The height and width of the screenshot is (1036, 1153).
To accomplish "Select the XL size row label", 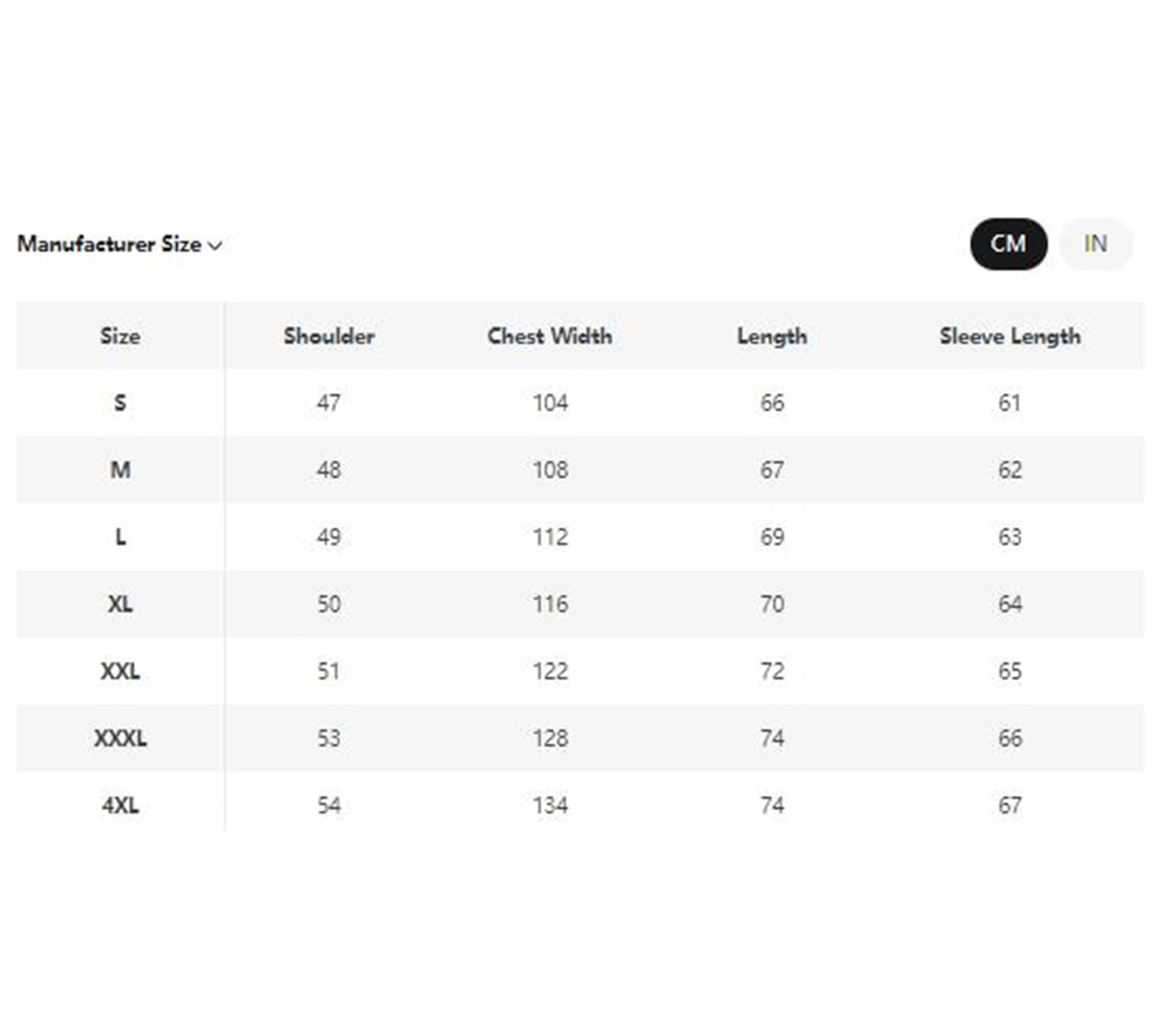I will coord(120,604).
